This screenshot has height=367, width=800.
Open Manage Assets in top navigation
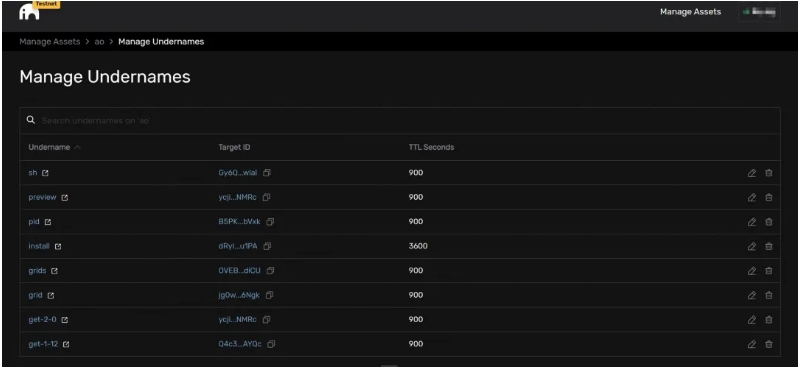[x=690, y=12]
